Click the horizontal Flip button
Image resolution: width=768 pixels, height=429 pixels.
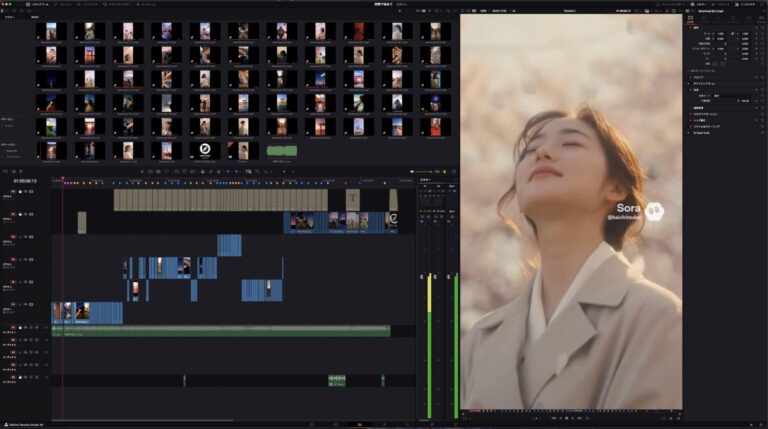[x=715, y=64]
